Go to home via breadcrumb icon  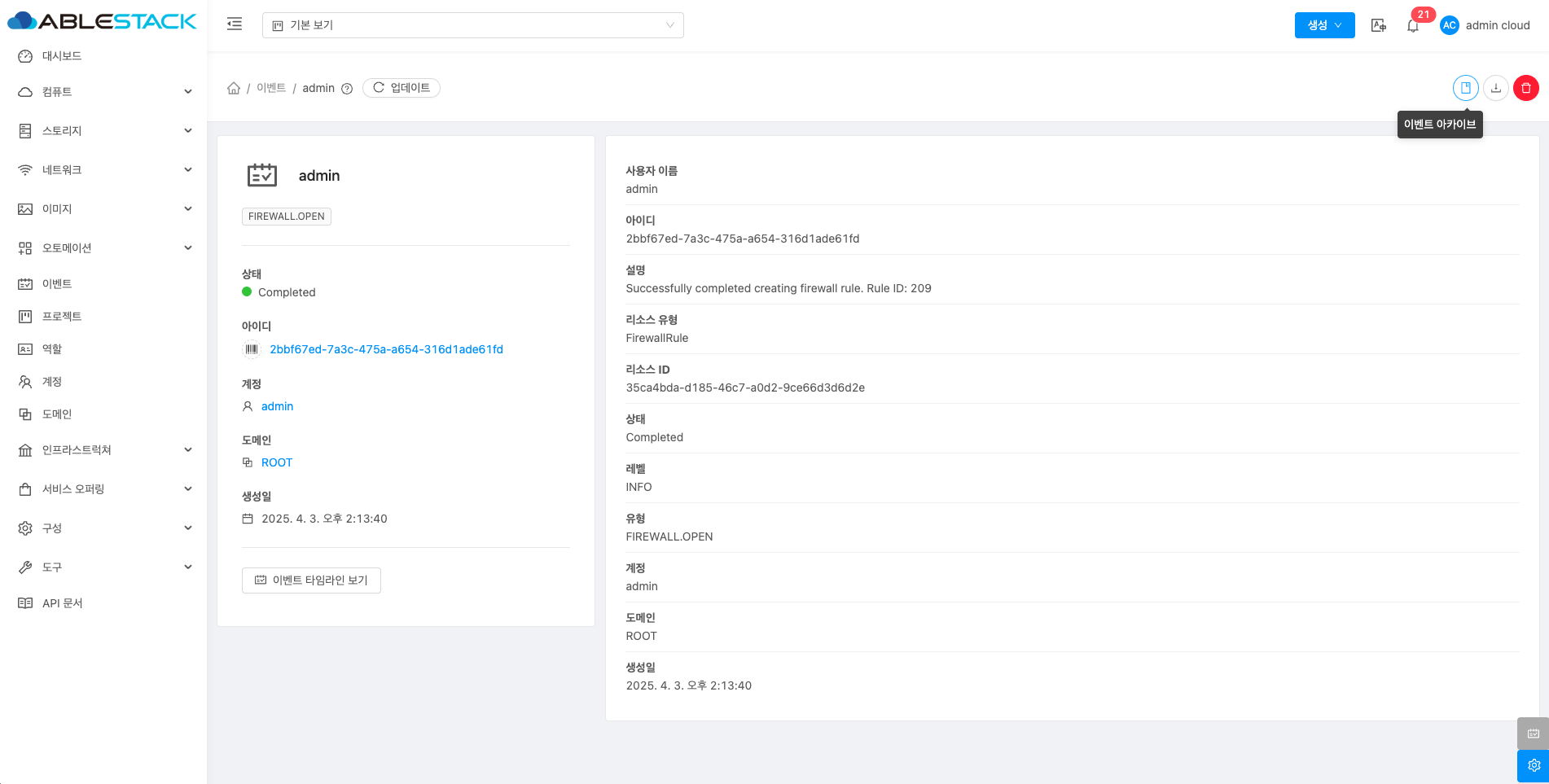coord(234,88)
